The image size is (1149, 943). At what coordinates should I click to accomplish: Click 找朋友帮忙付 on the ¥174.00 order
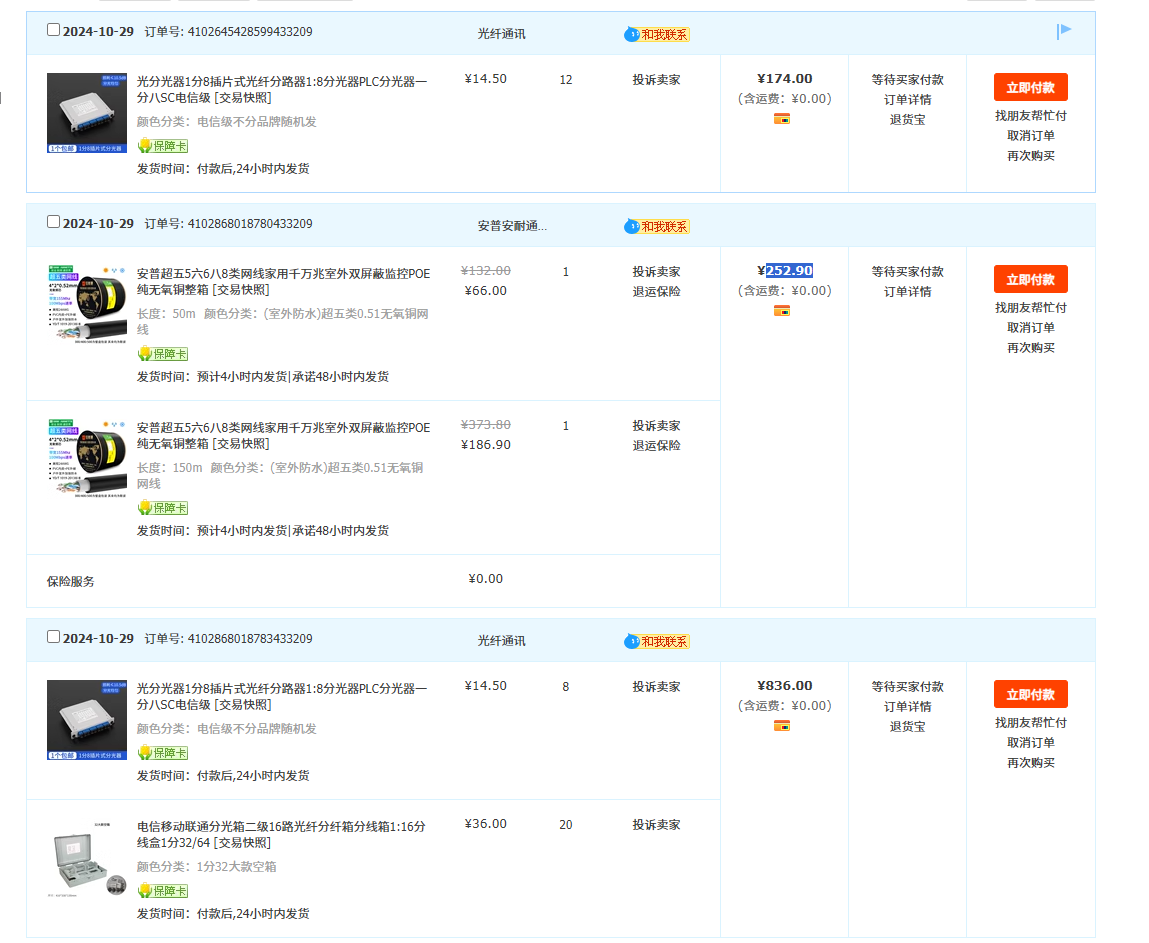click(x=1030, y=116)
